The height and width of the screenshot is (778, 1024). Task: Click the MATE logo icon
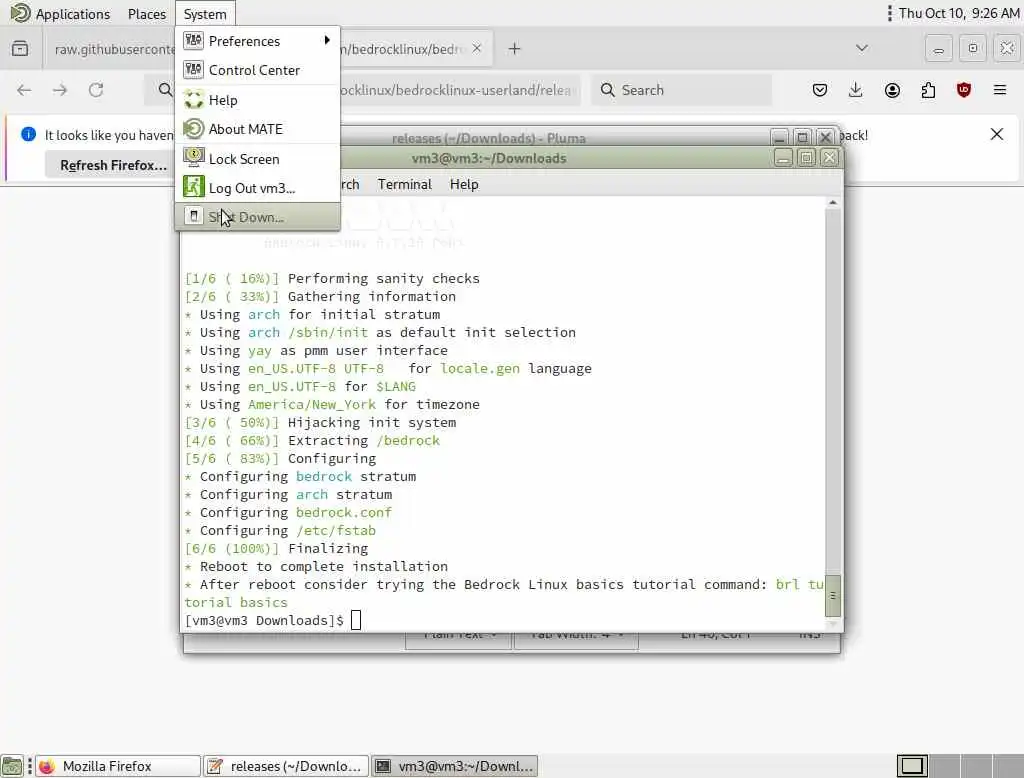click(x=20, y=13)
